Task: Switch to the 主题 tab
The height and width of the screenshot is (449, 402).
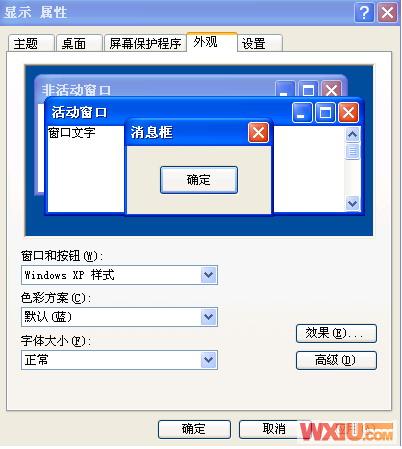Action: click(x=31, y=43)
